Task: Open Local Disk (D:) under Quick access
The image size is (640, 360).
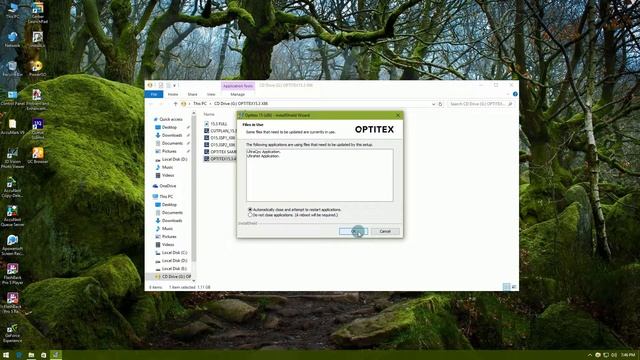Action: [174, 159]
